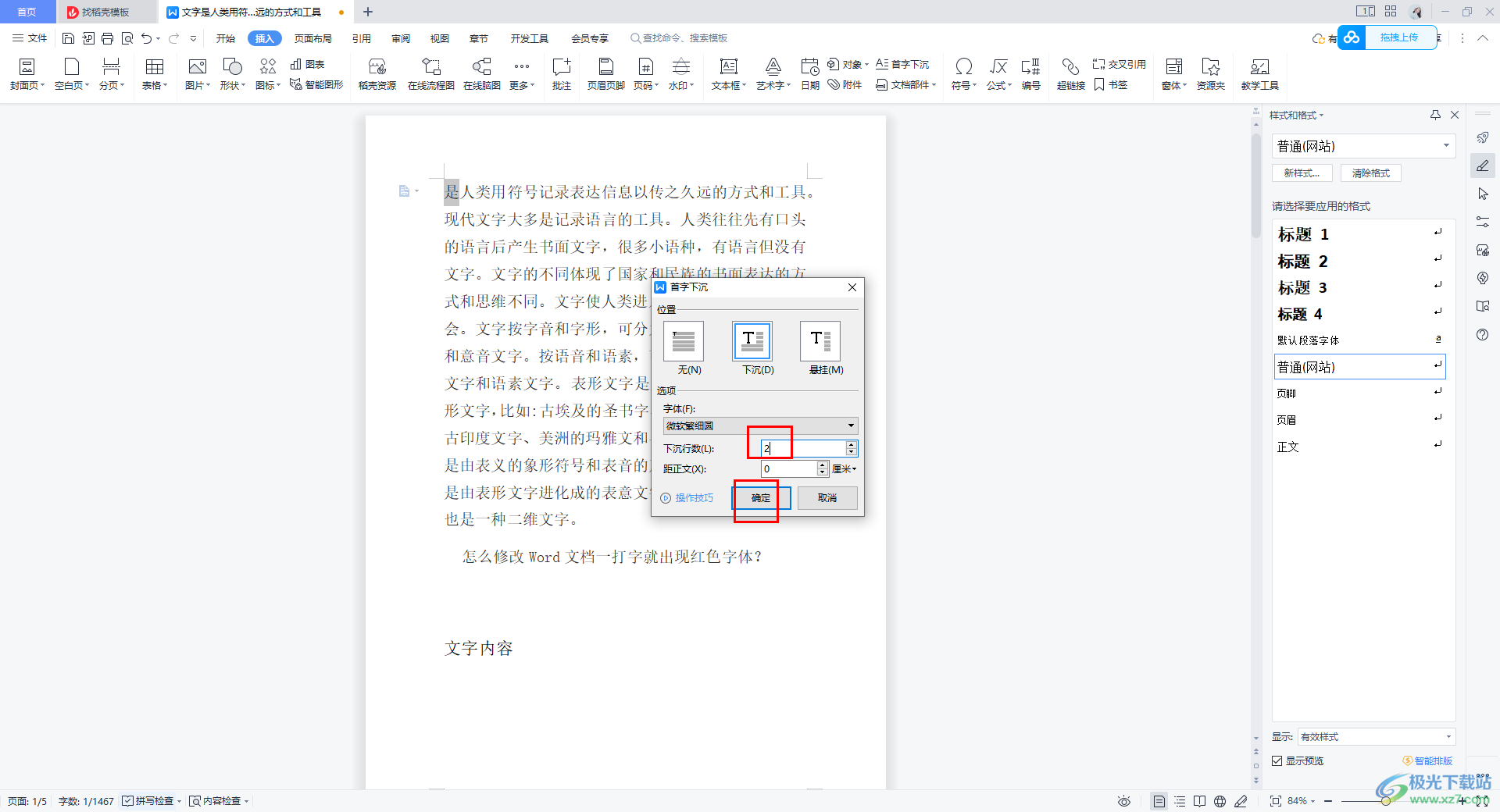Open the 厘米 unit dropdown
This screenshot has height=812, width=1500.
tap(844, 468)
